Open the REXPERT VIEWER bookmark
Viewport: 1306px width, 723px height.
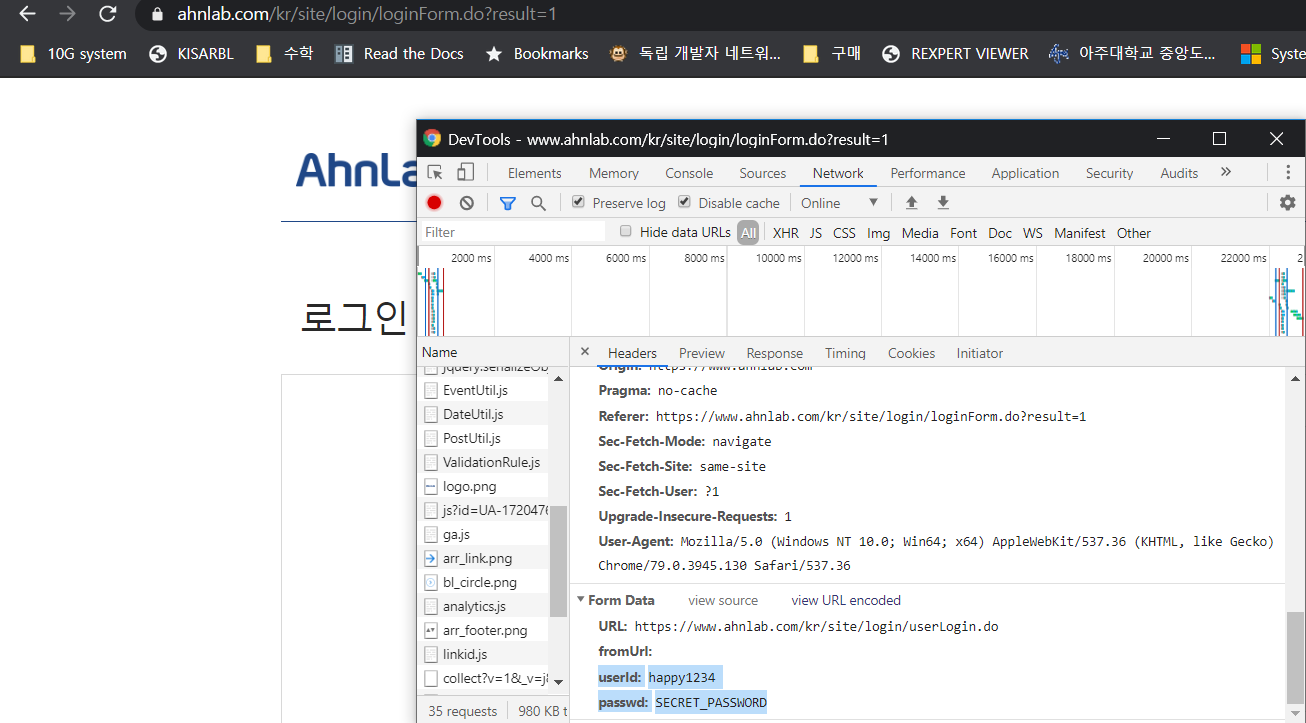955,53
